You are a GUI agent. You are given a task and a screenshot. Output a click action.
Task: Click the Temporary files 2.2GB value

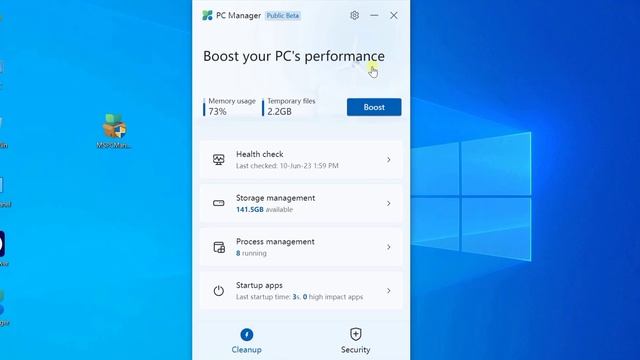click(x=280, y=111)
